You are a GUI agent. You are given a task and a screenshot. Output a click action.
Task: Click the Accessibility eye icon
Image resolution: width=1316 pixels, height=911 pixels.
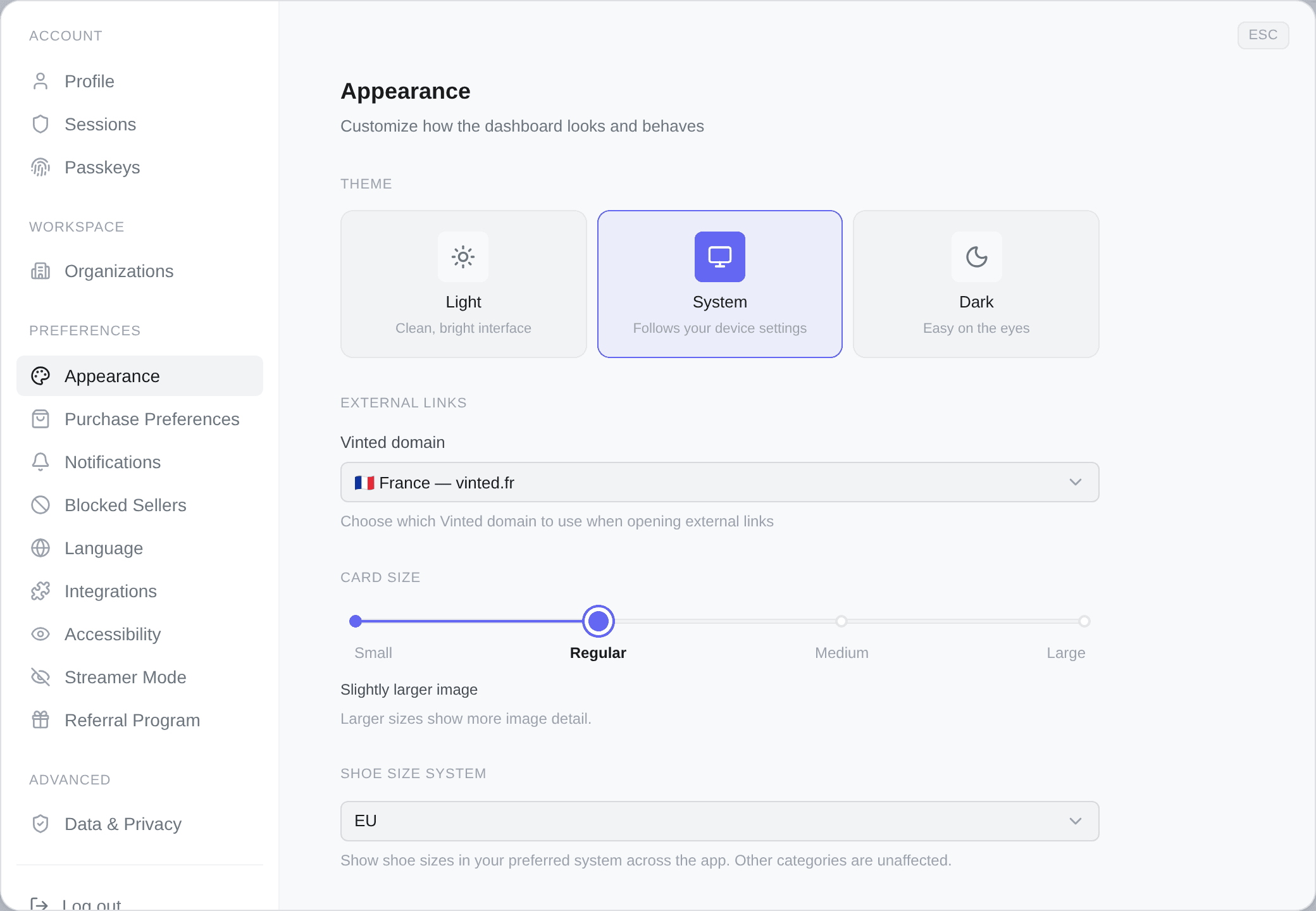[40, 635]
